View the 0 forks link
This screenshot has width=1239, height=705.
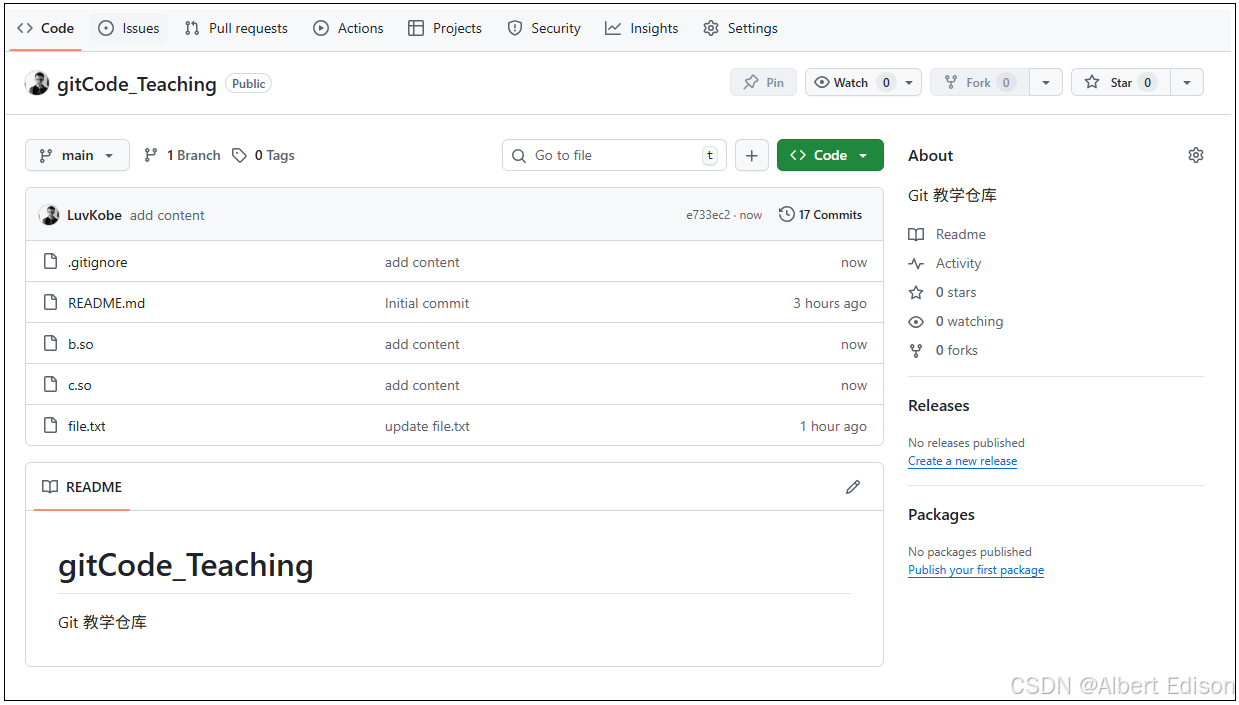tap(943, 350)
